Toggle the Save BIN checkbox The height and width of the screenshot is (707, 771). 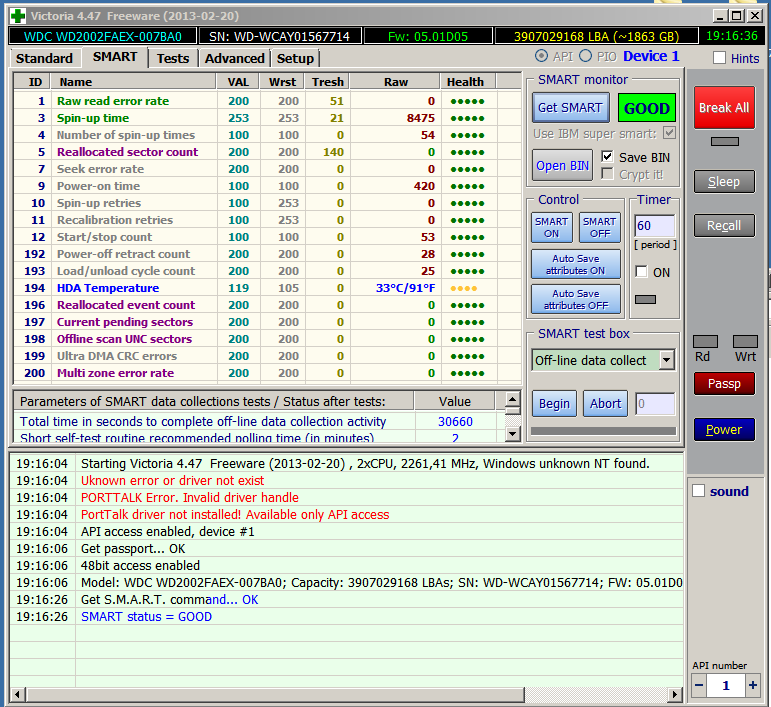click(608, 157)
